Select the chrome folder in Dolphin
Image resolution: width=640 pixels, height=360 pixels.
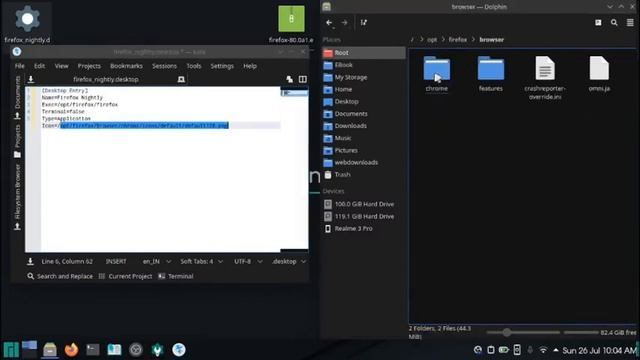point(437,74)
